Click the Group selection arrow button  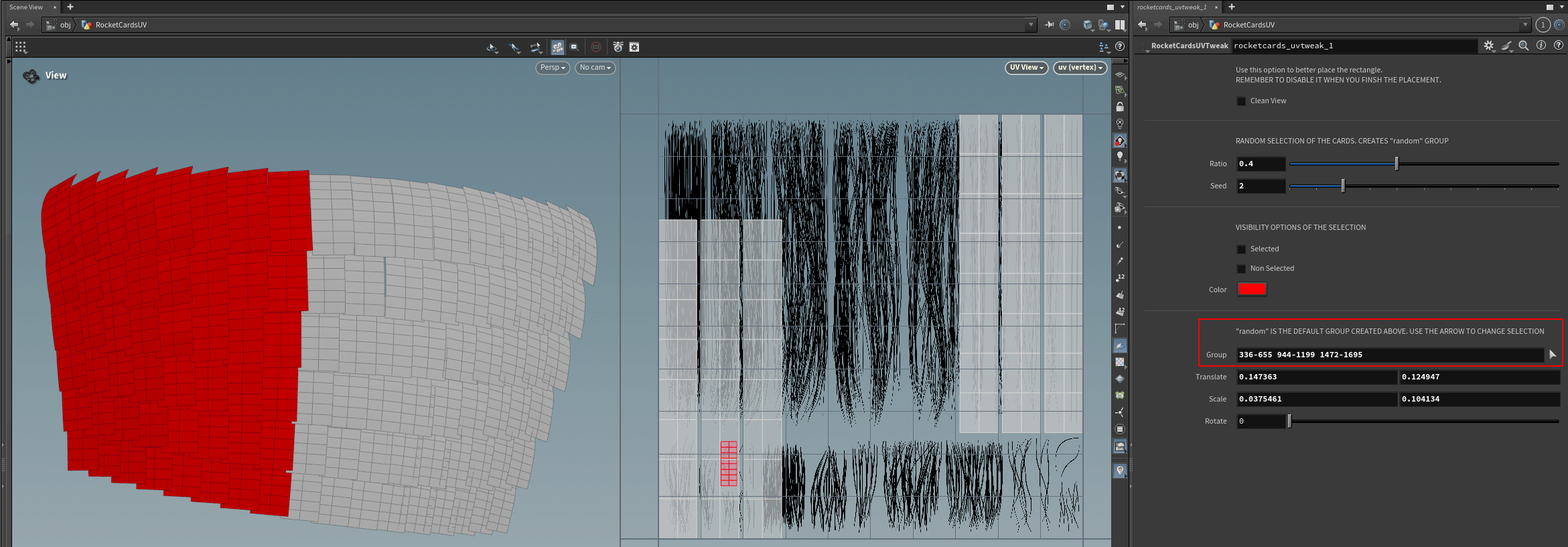tap(1553, 355)
